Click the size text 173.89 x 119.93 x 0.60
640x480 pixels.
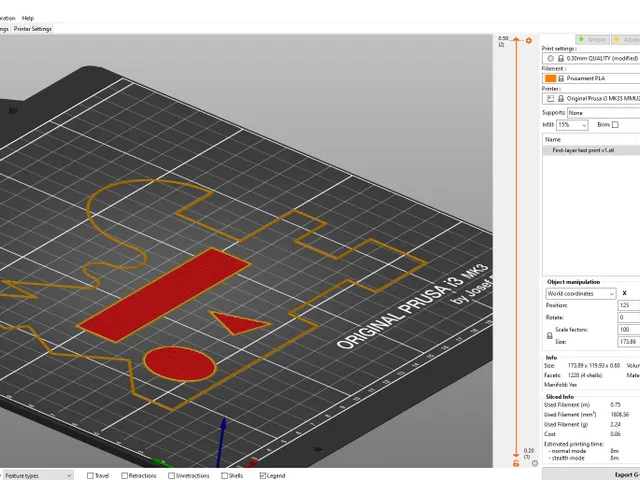coord(594,366)
